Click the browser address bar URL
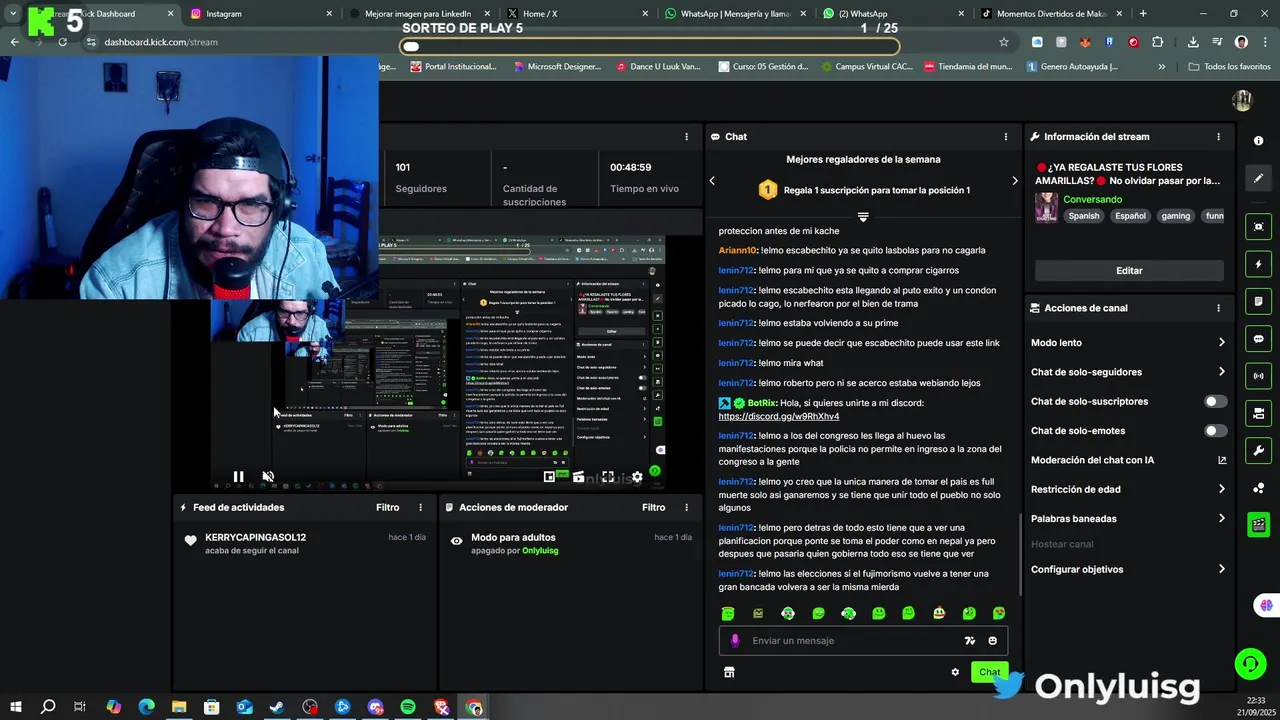 click(161, 42)
